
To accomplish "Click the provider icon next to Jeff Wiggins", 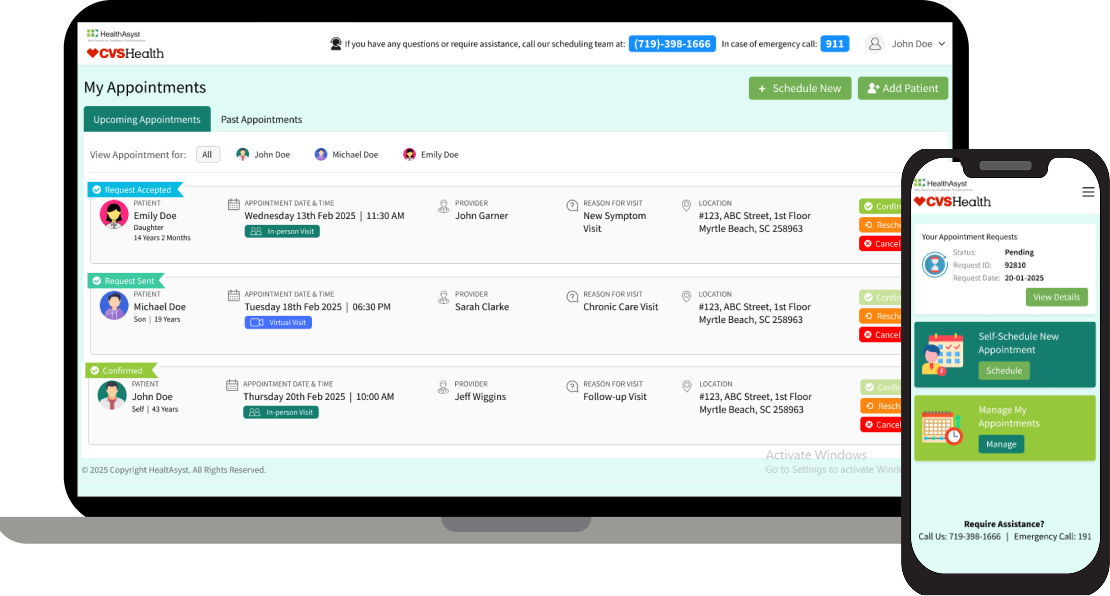I will click(x=443, y=387).
